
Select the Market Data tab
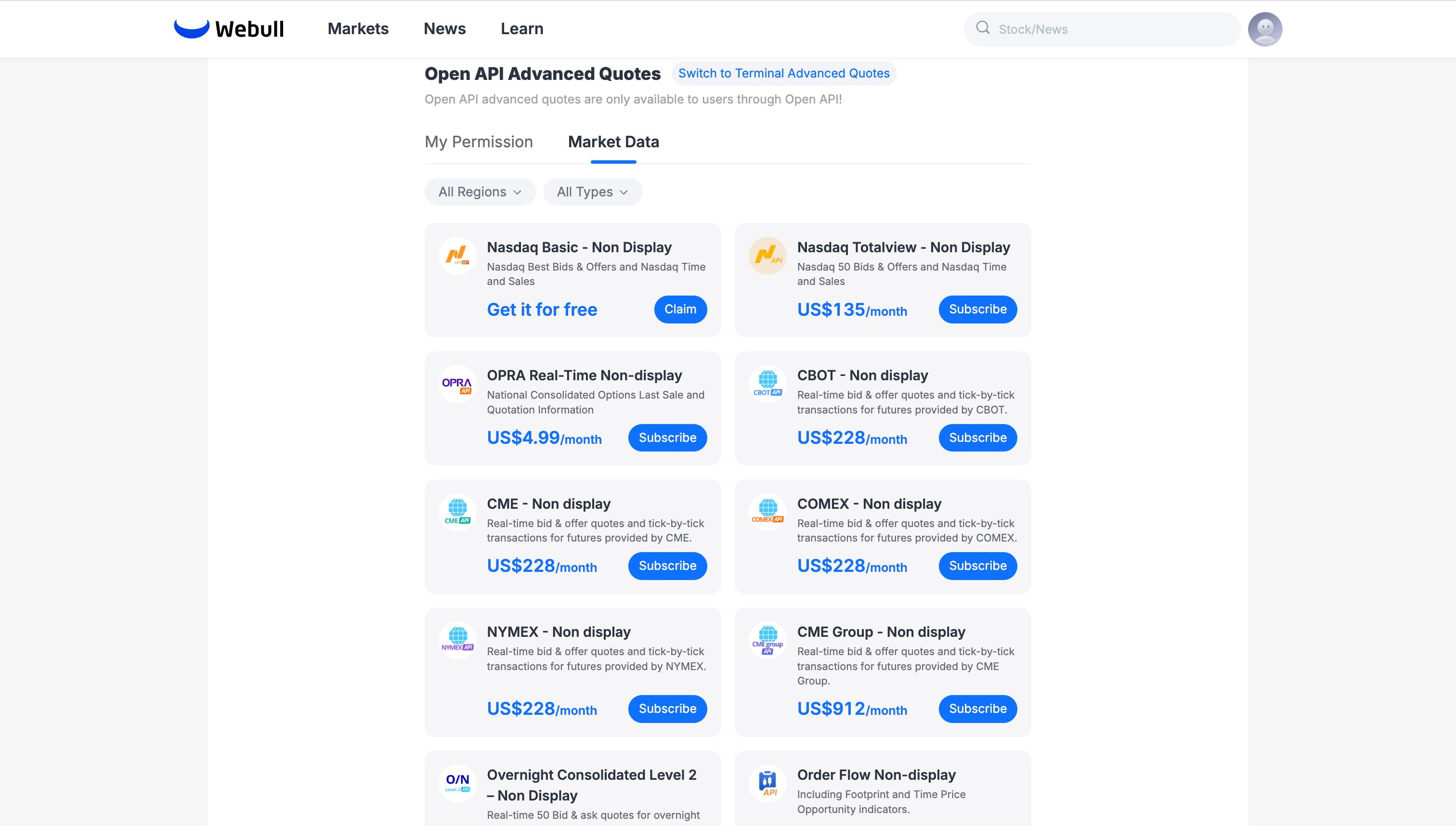613,142
